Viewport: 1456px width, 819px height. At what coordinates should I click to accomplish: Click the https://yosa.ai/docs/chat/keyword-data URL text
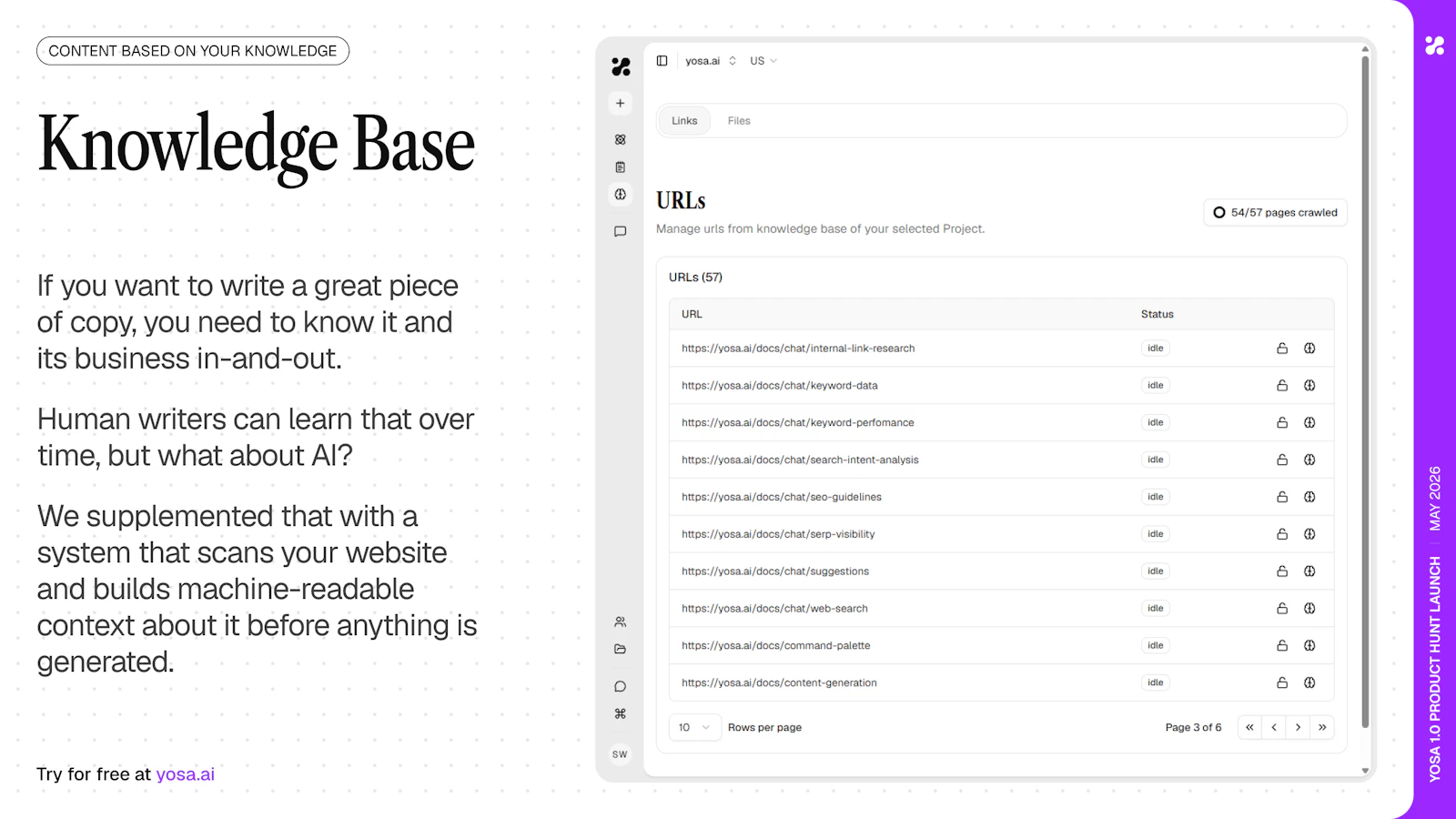[780, 386]
